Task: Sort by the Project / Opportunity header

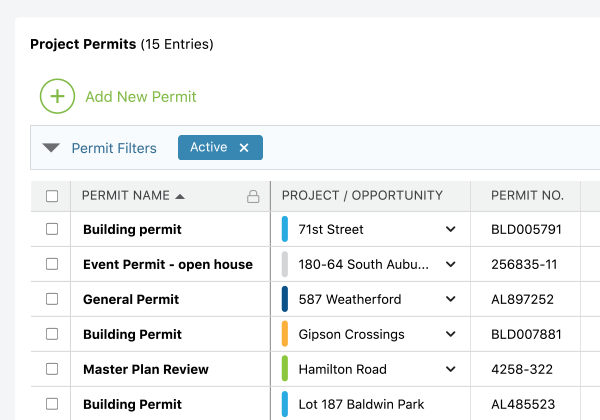Action: tap(362, 195)
